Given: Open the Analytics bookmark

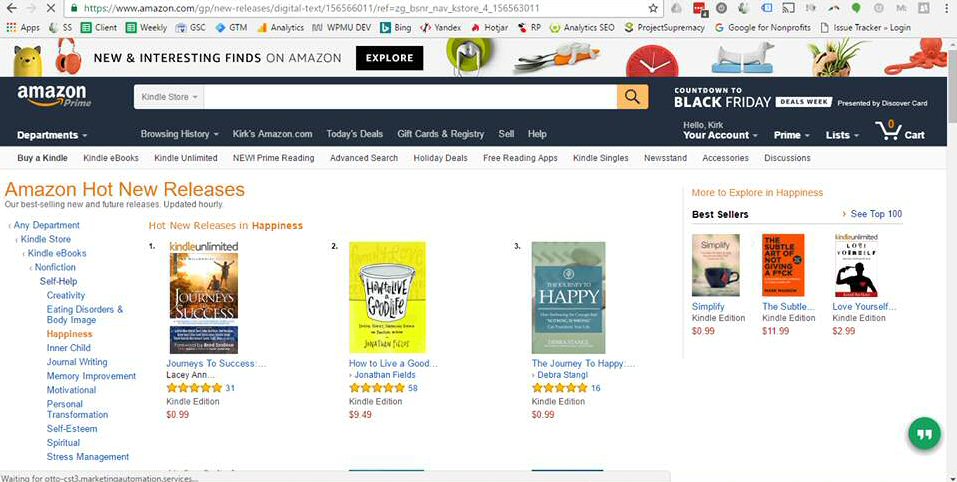Looking at the screenshot, I should pos(280,27).
